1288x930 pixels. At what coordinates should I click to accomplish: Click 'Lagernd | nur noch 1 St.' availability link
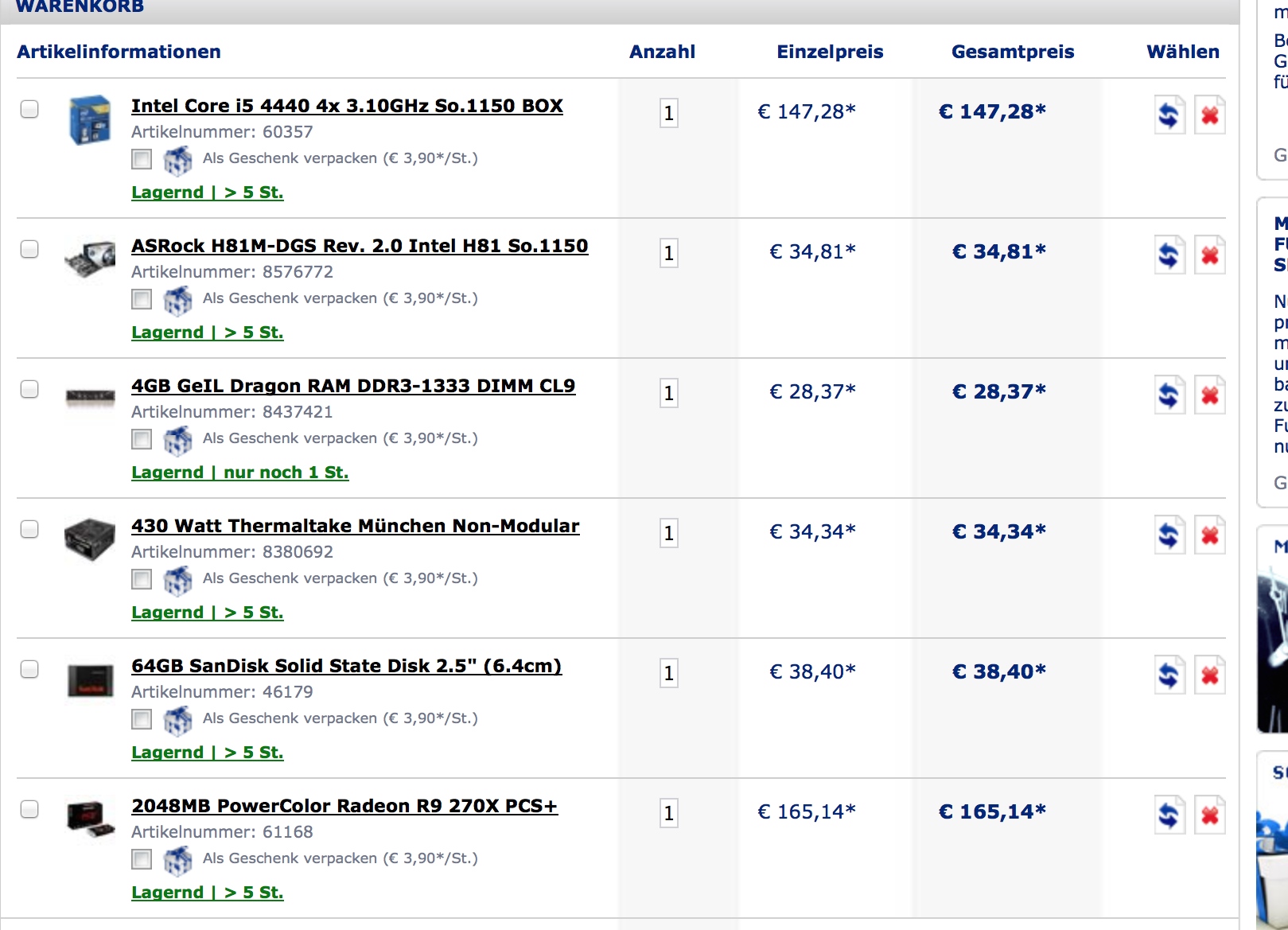[239, 473]
